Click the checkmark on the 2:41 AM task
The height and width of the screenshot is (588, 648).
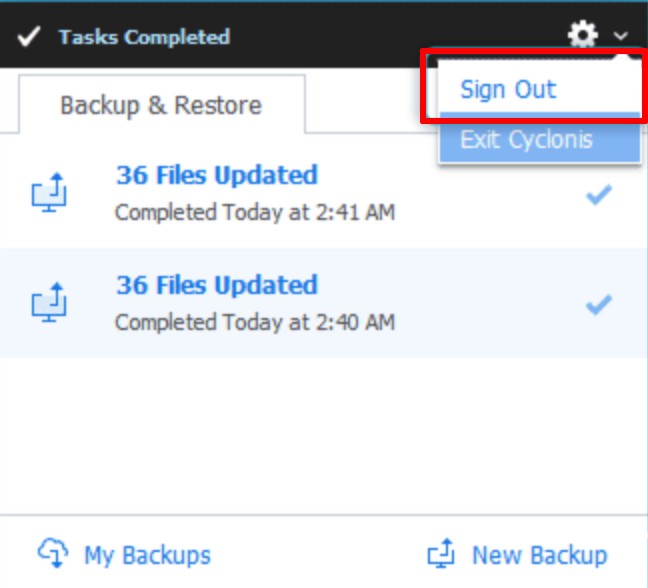click(599, 195)
